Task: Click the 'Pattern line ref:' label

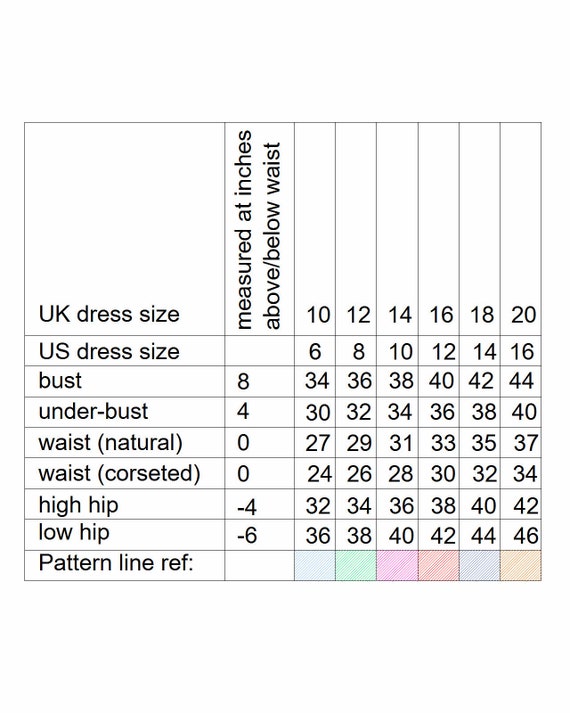Action: click(116, 563)
